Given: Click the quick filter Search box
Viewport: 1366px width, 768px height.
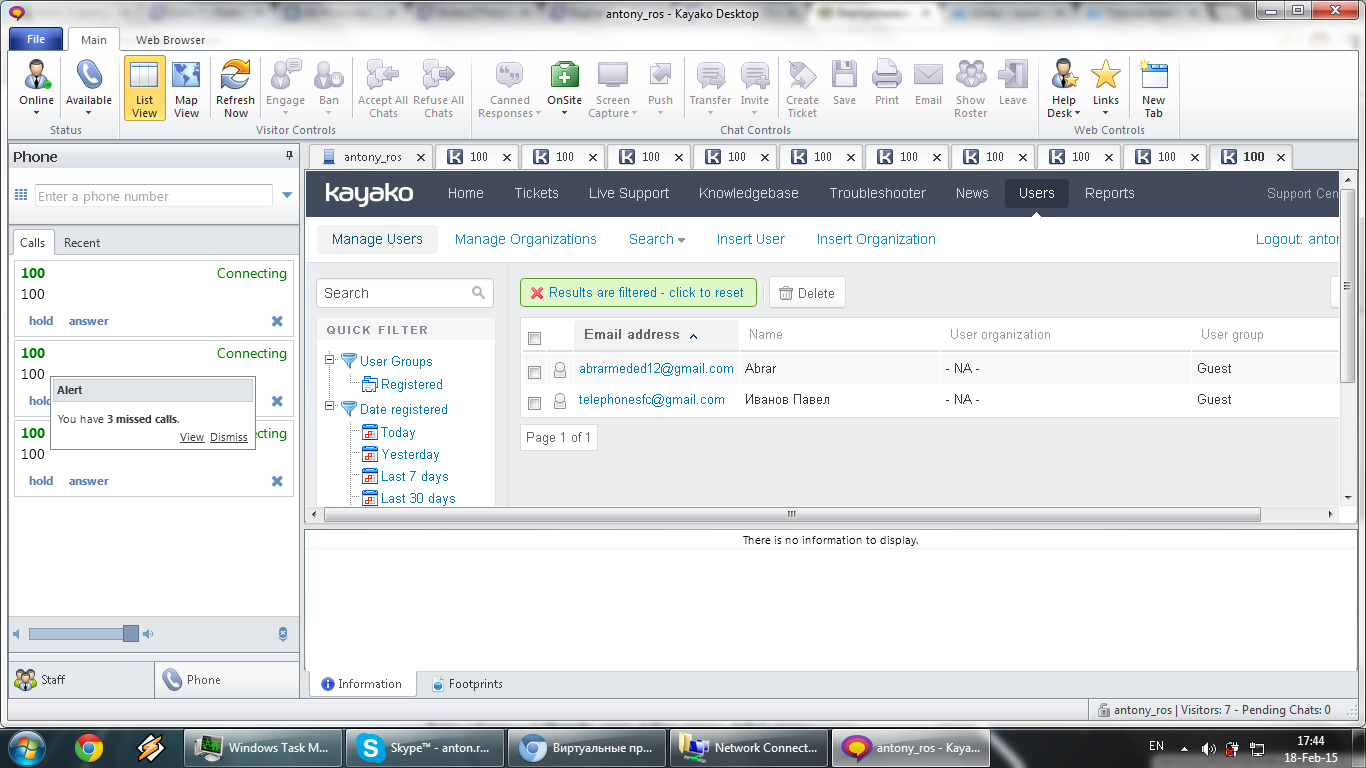Looking at the screenshot, I should coord(405,293).
